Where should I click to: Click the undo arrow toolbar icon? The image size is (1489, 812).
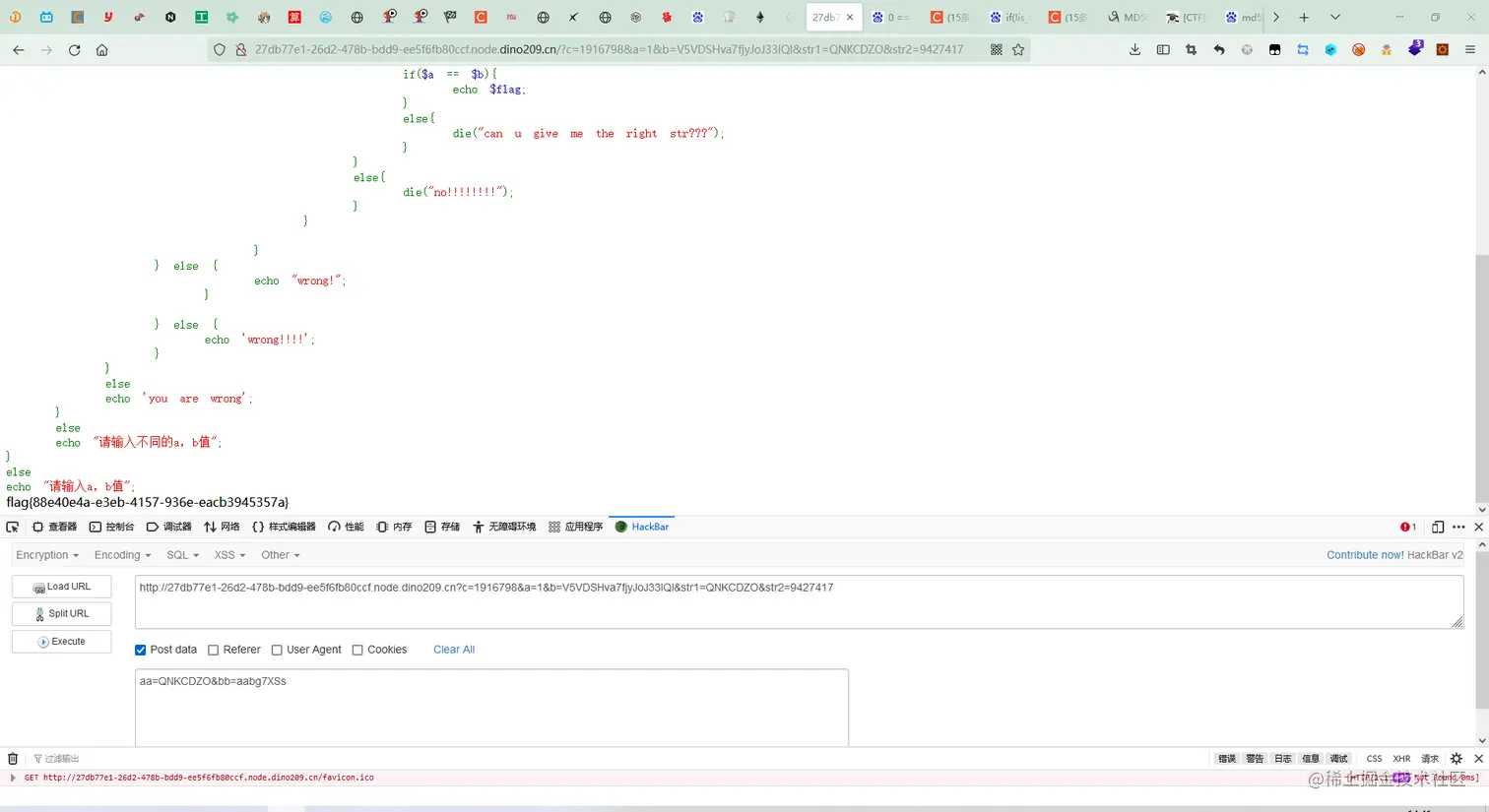(1219, 49)
